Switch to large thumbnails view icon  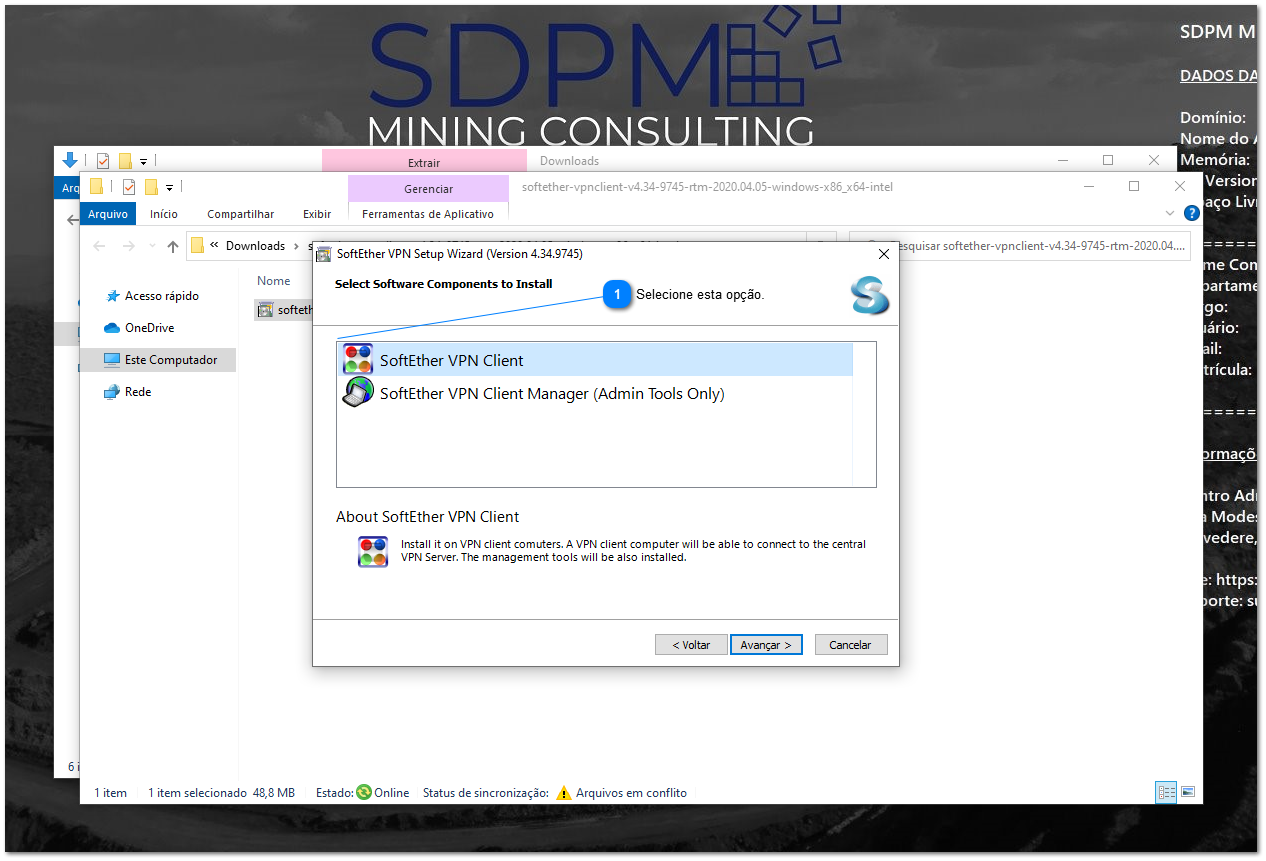(x=1188, y=792)
